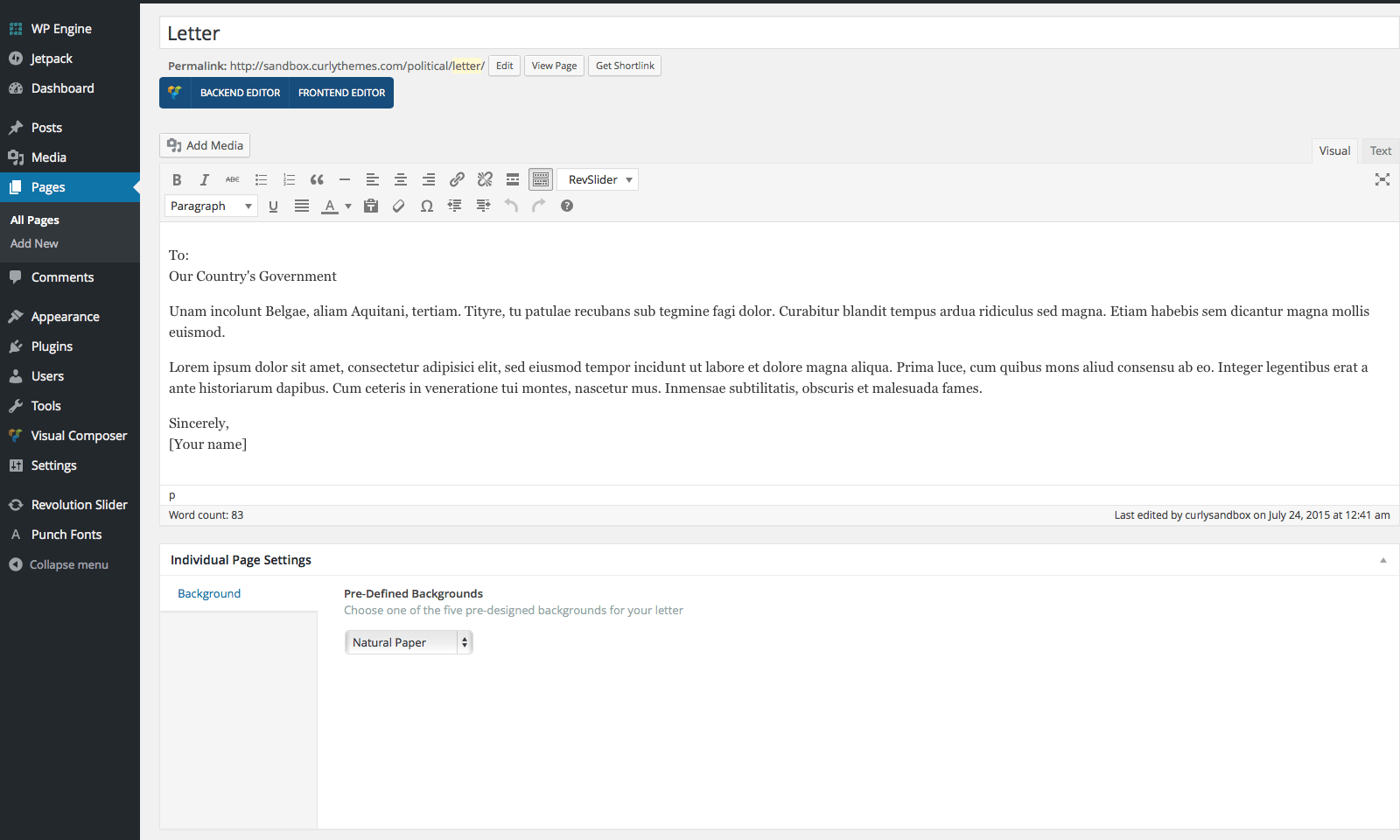This screenshot has height=840, width=1400.
Task: Click the Visual Composer logo button
Action: (175, 93)
